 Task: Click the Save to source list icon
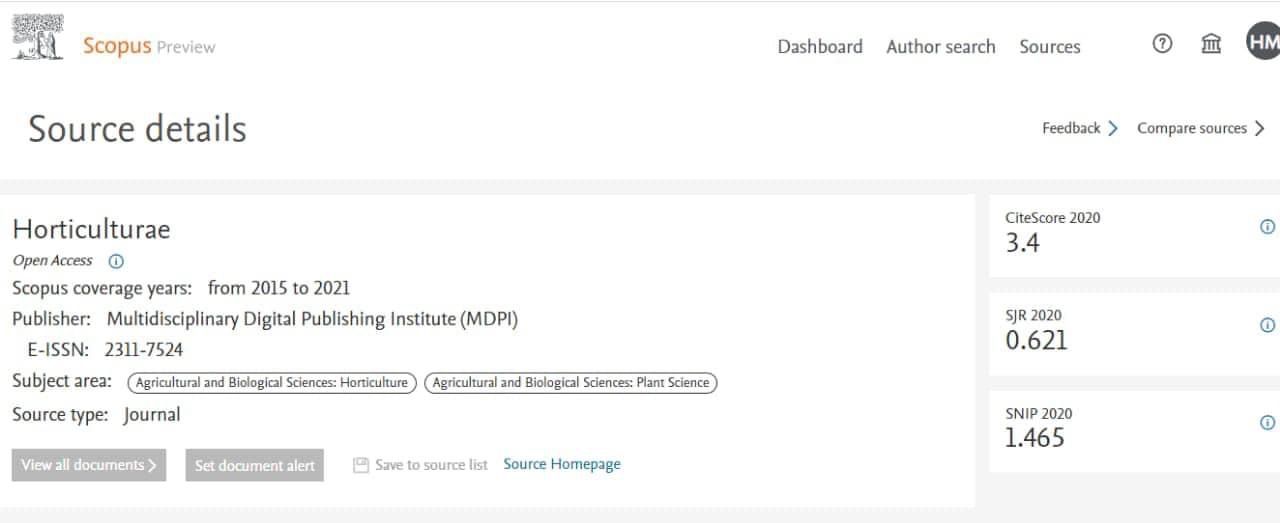pos(361,465)
